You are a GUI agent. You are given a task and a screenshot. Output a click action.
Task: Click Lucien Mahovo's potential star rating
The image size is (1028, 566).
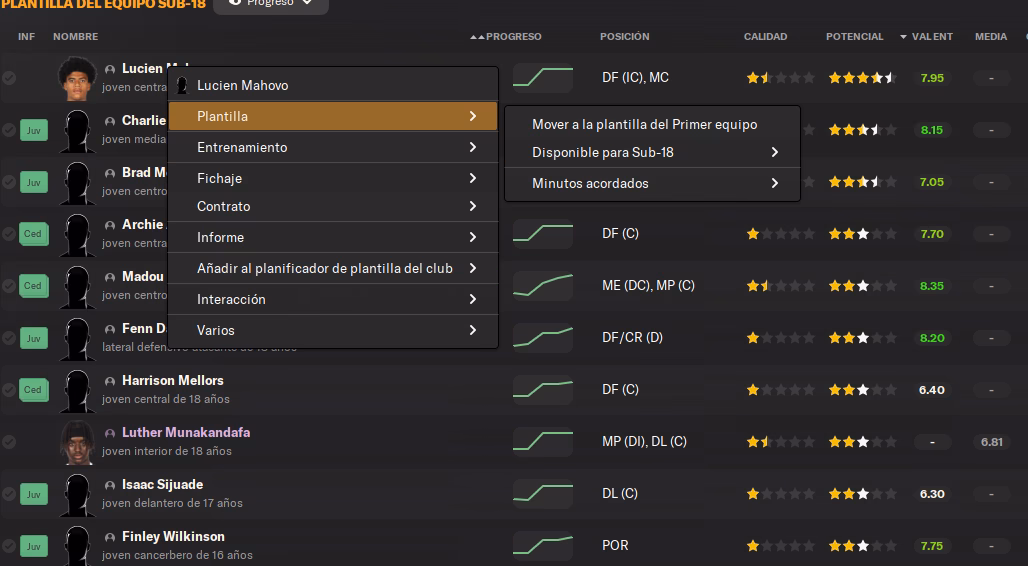coord(861,78)
